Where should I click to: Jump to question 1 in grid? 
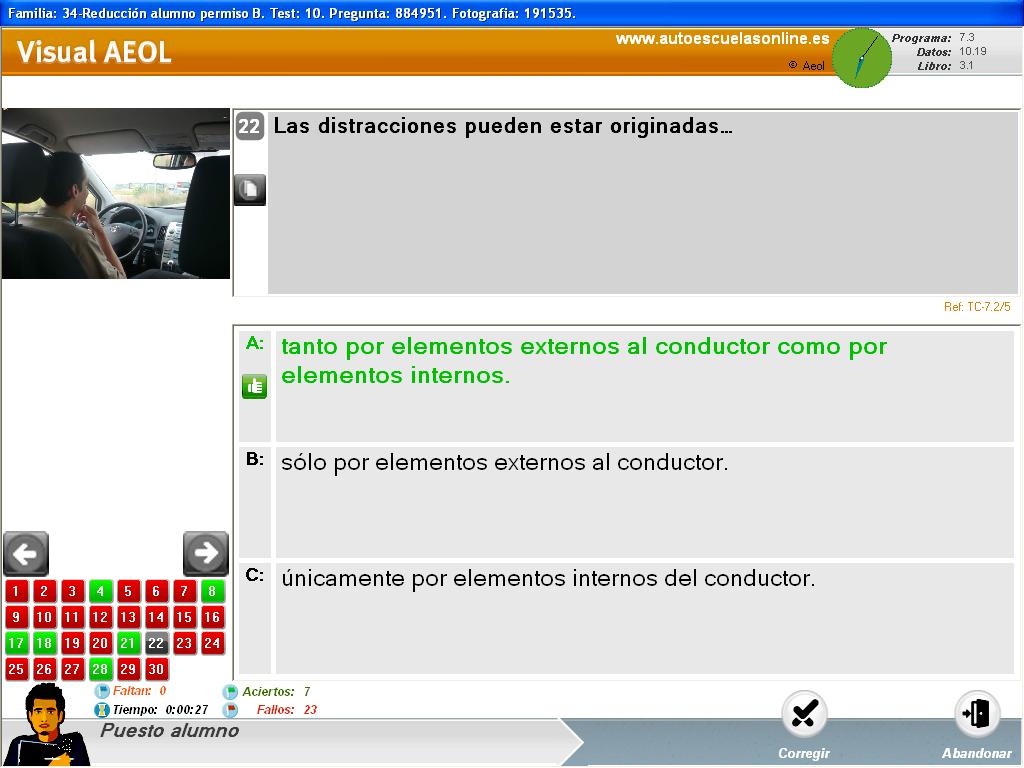point(16,591)
